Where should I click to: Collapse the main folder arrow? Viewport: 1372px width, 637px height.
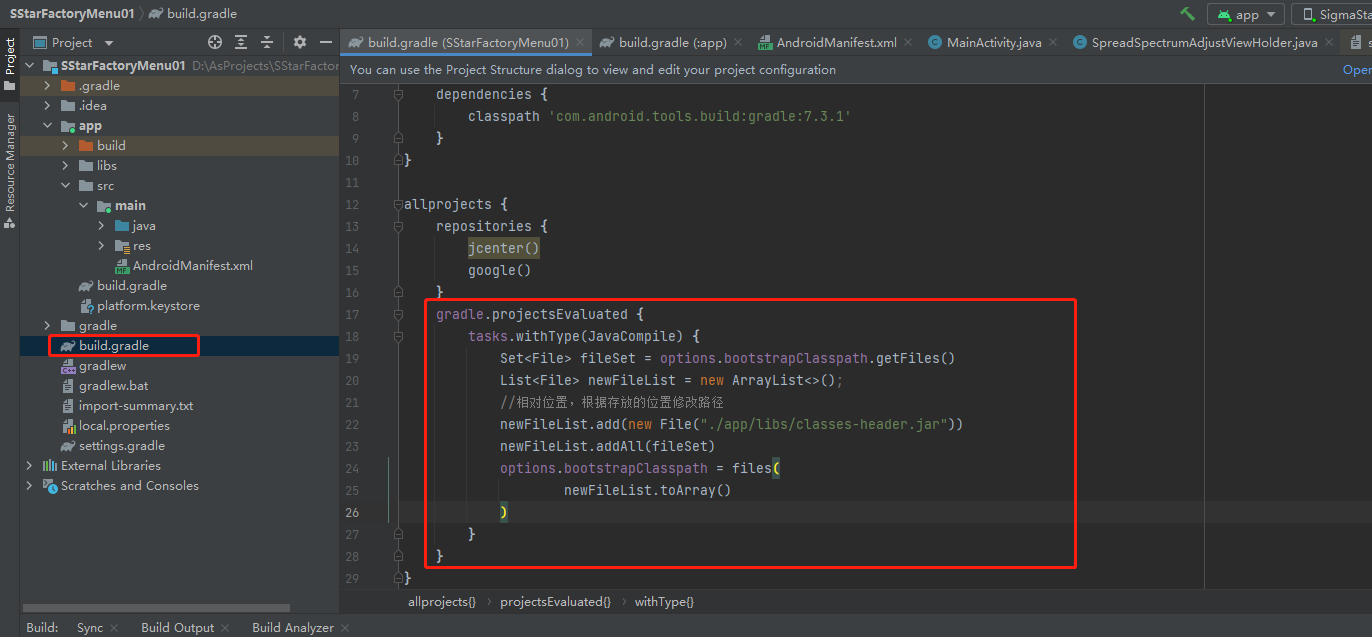coord(83,206)
